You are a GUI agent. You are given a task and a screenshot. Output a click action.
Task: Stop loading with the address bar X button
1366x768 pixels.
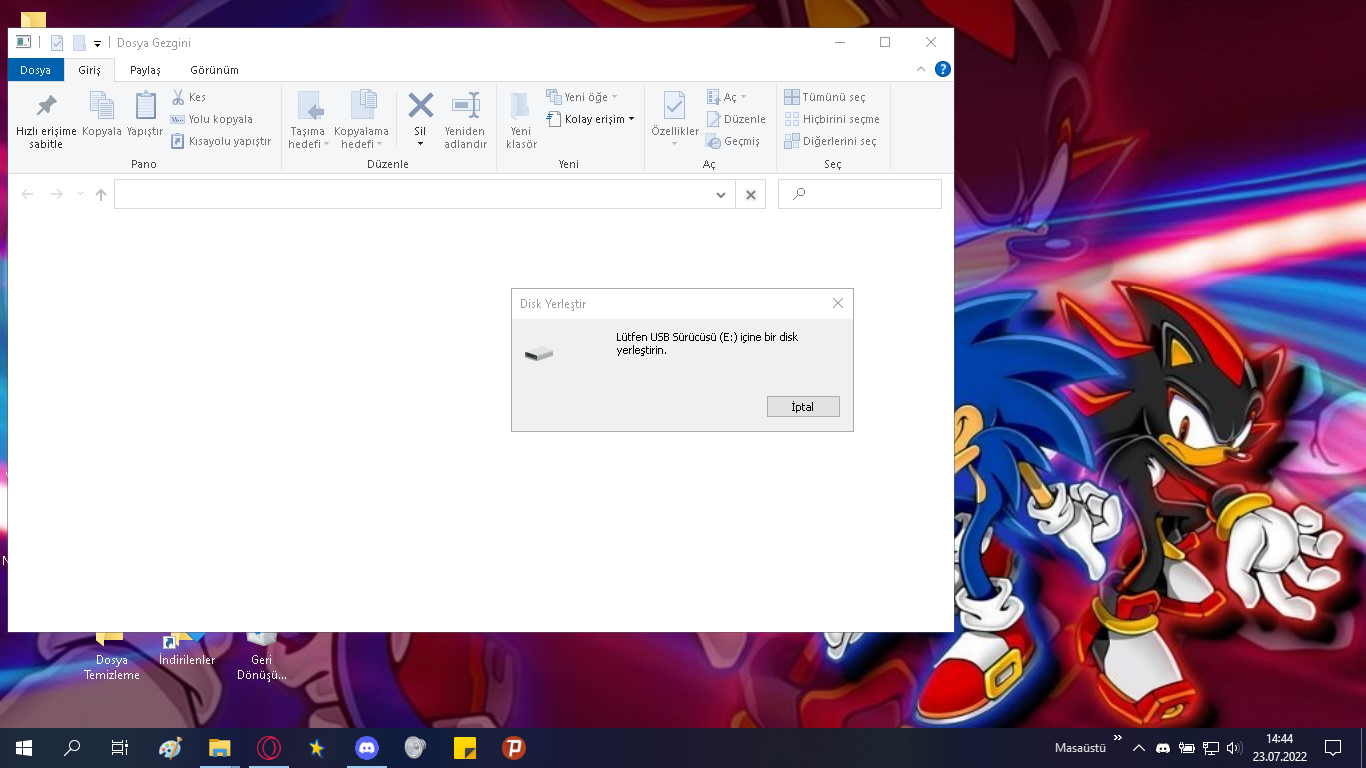tap(751, 195)
